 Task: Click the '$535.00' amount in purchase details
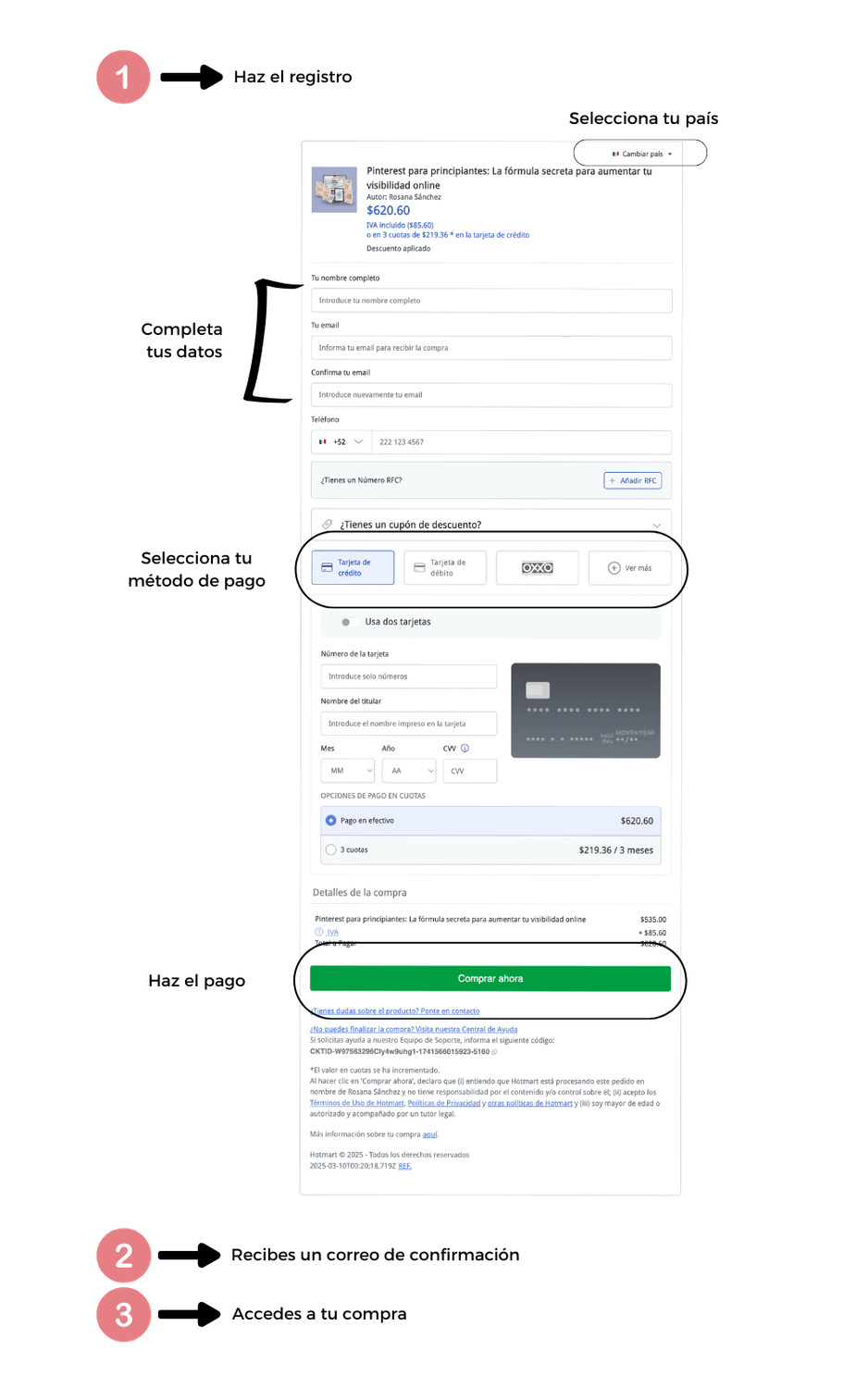pyautogui.click(x=653, y=920)
